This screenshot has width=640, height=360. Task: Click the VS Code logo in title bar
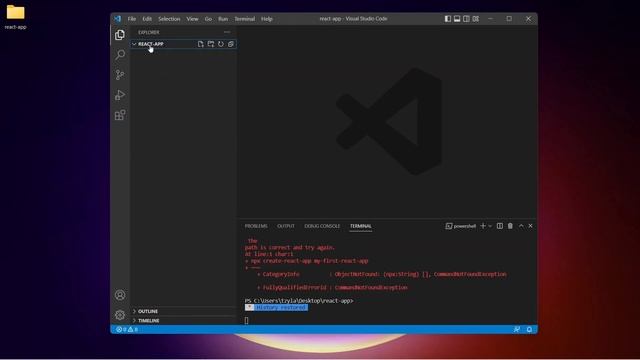[x=118, y=19]
